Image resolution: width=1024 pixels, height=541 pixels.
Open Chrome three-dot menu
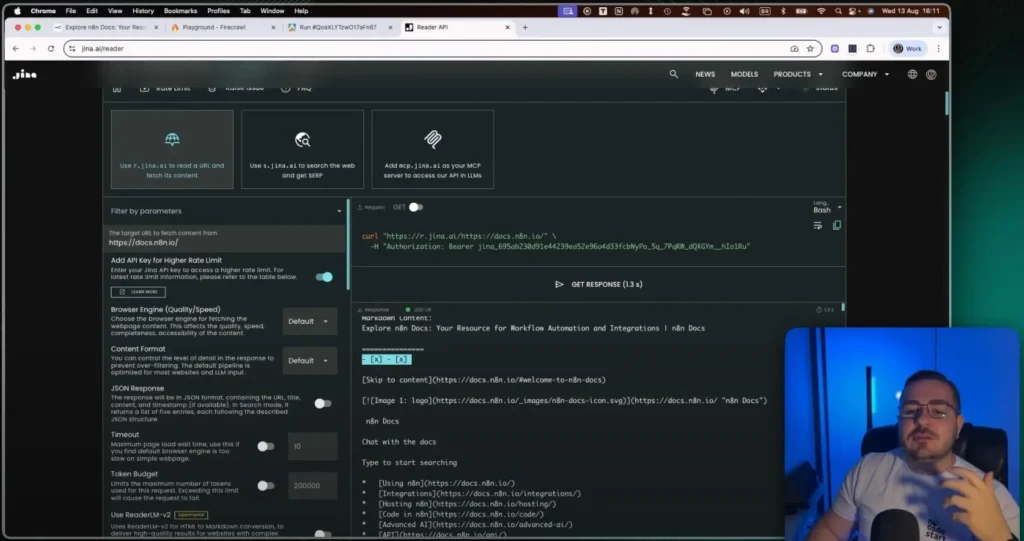coord(938,48)
